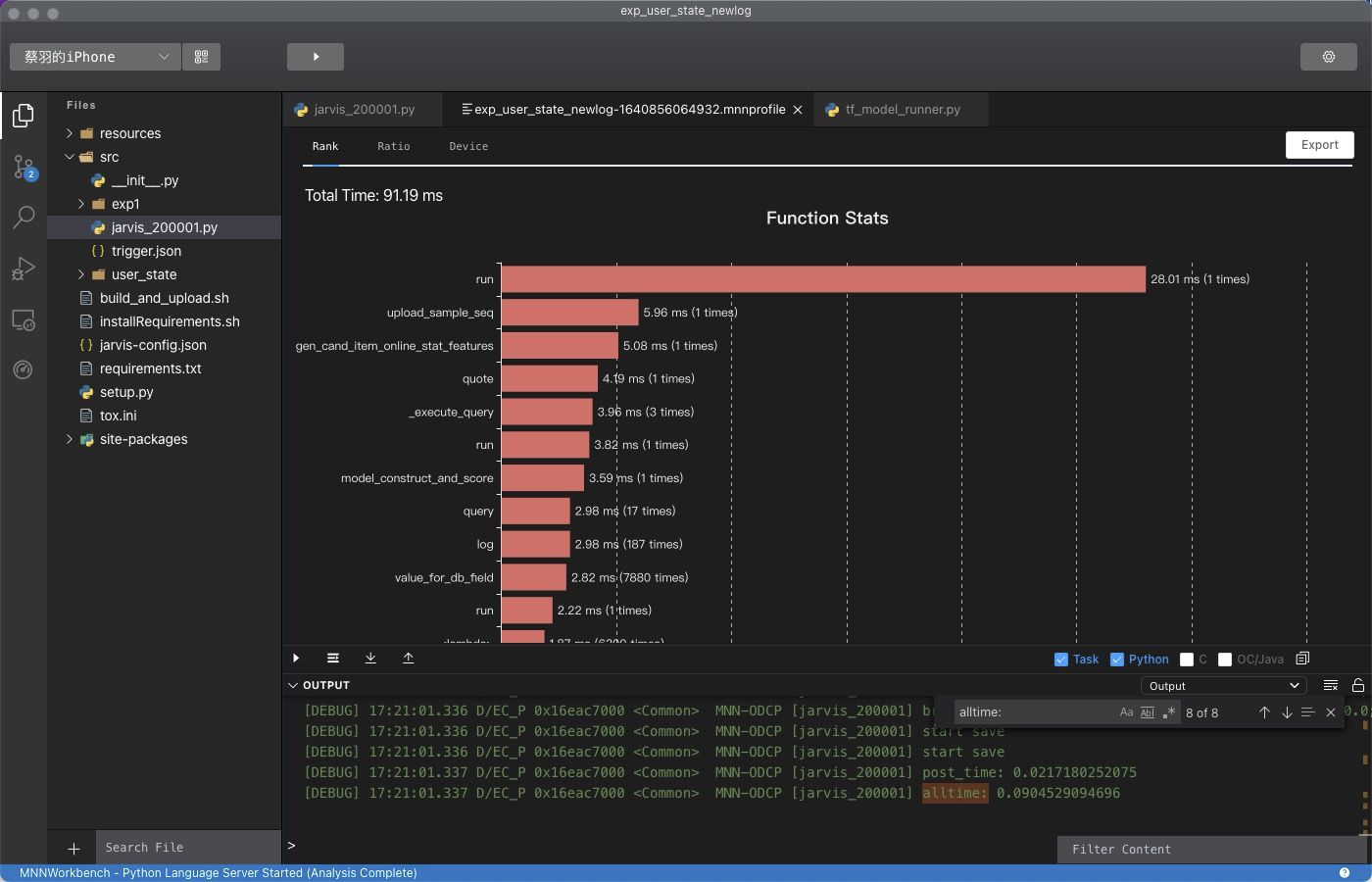Screen dimensions: 1372x882
Task: Open the settings gear in the top right
Action: pyautogui.click(x=1328, y=57)
